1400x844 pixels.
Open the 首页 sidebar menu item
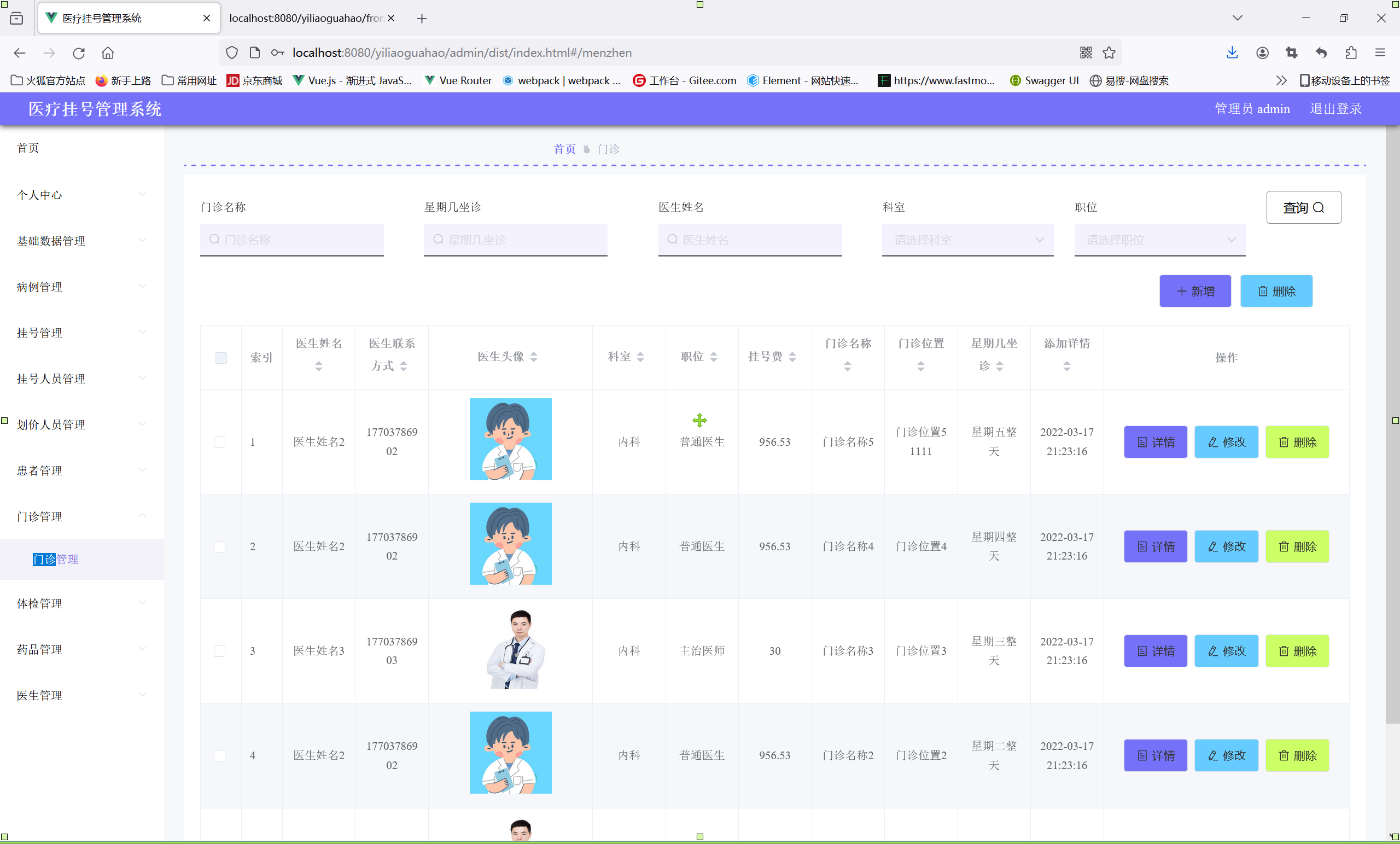pos(28,148)
